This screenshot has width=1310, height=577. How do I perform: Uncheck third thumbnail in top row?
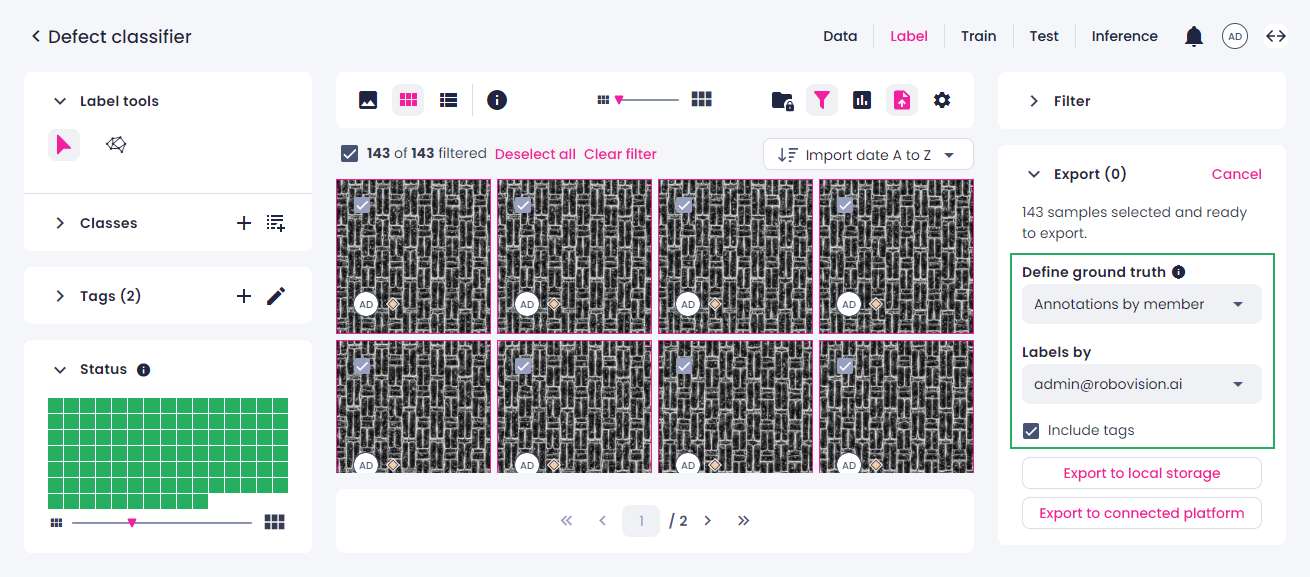pyautogui.click(x=684, y=205)
